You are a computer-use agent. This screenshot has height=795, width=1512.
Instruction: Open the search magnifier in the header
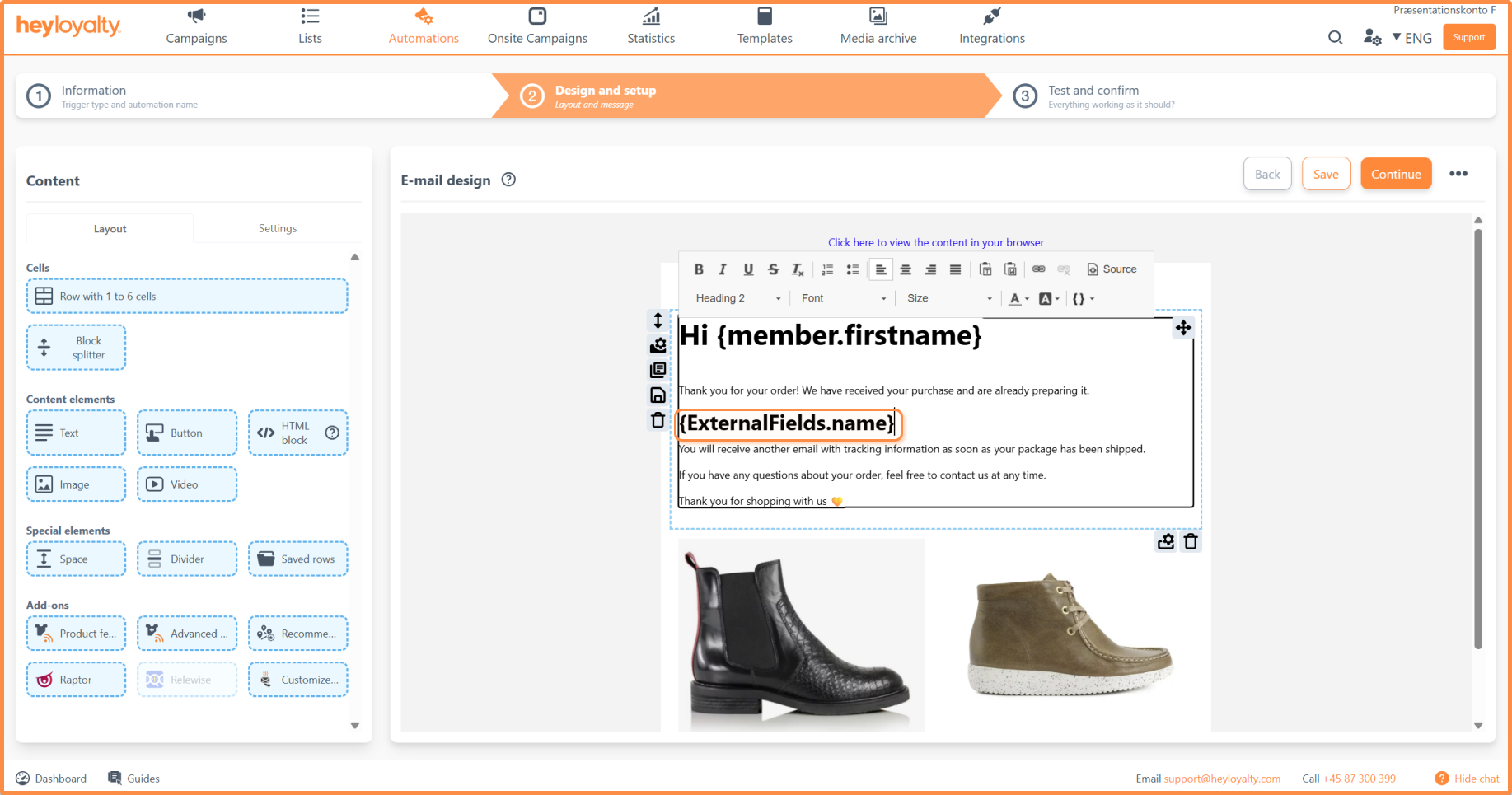tap(1335, 38)
